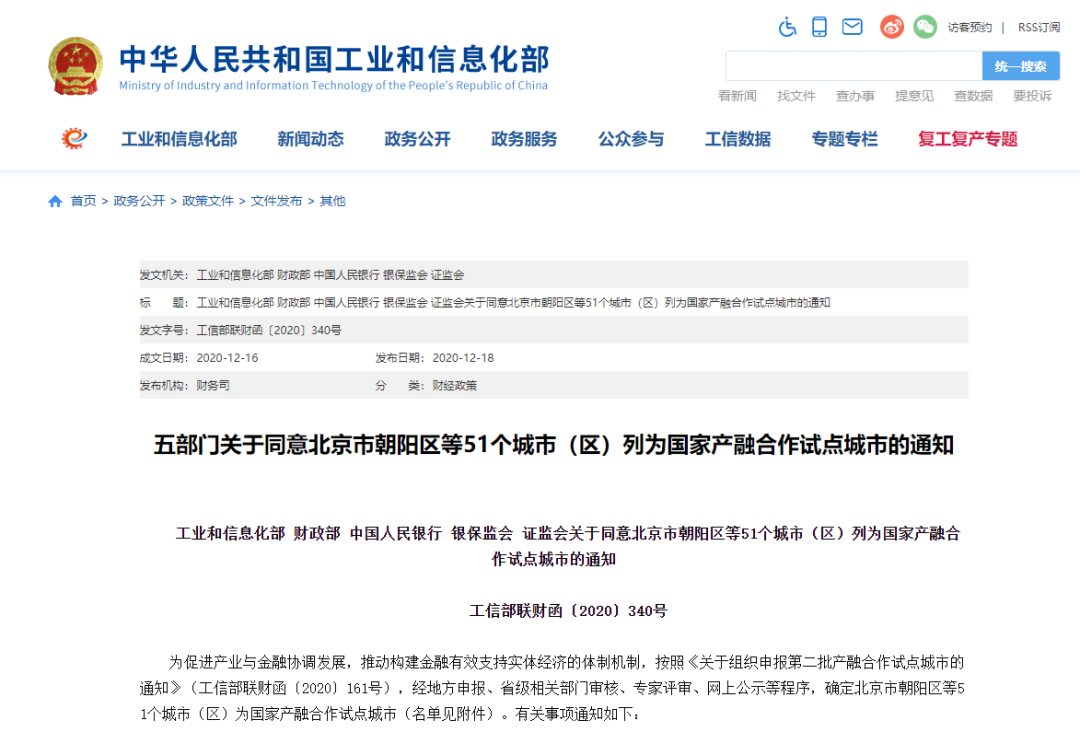
Task: Open 找文件 quick link
Action: coord(796,95)
